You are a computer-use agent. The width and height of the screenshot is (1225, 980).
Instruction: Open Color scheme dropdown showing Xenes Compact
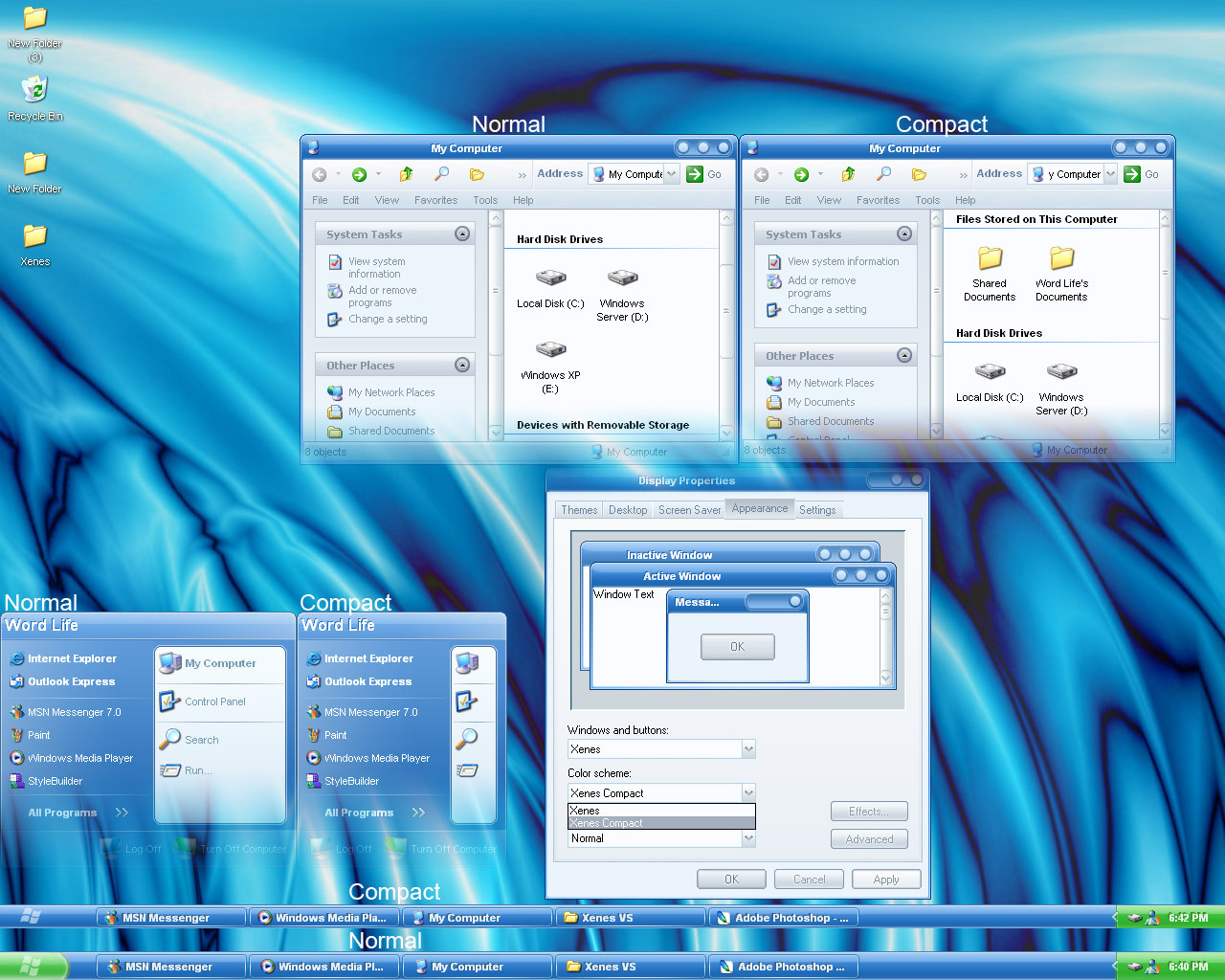pos(748,792)
